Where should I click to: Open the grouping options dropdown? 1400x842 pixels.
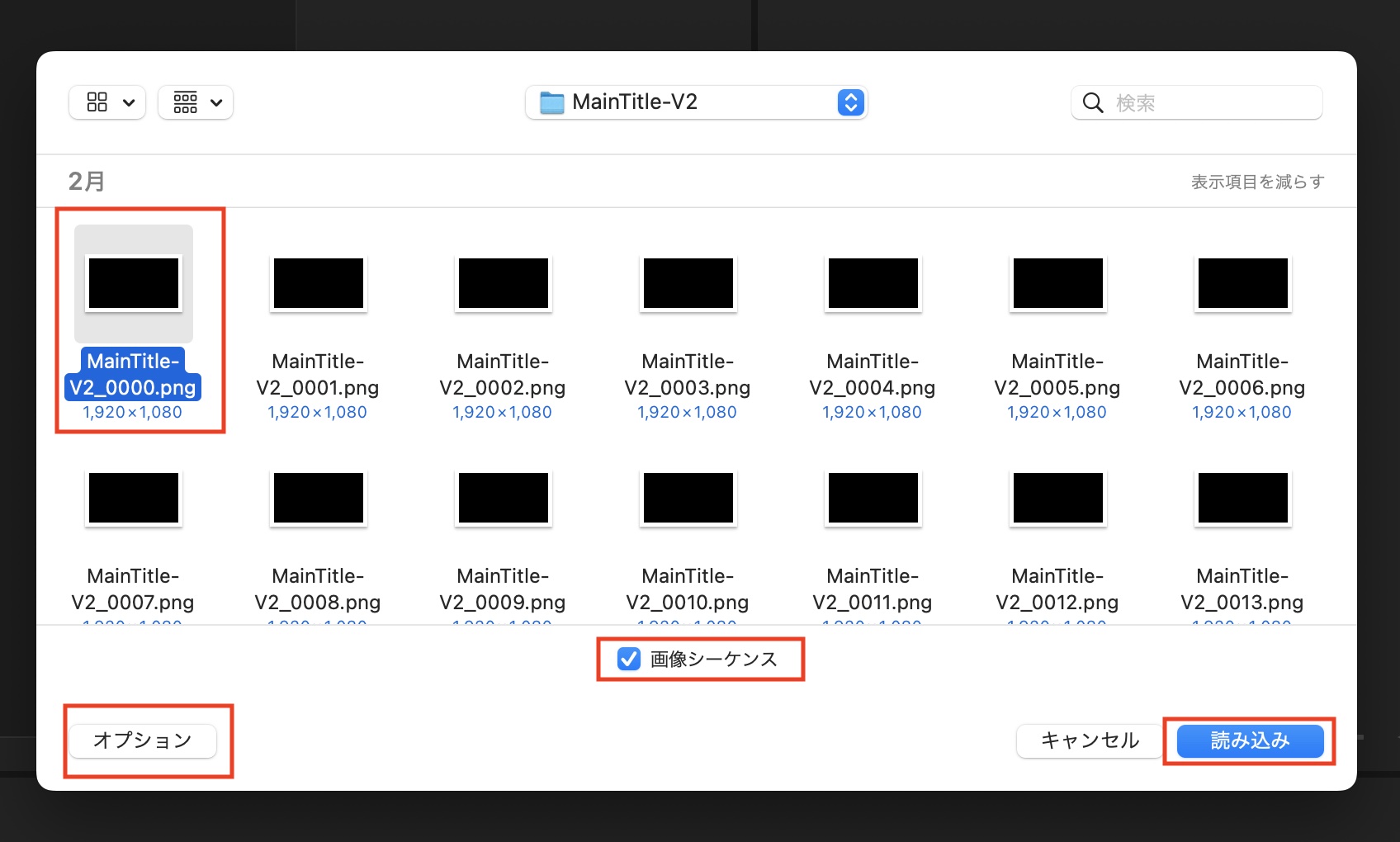[196, 102]
